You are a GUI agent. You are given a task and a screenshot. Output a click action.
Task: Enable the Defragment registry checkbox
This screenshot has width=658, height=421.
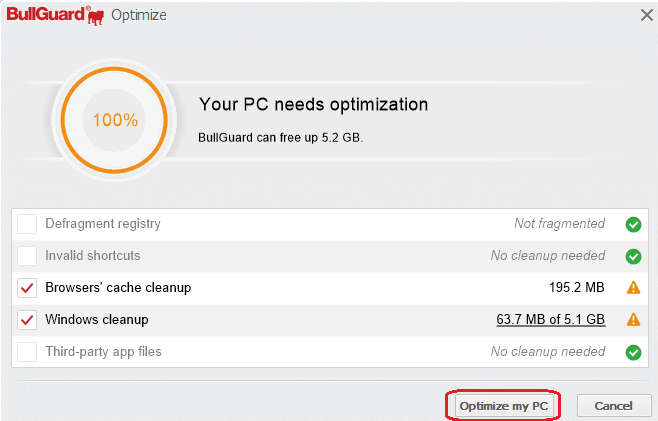pos(27,224)
